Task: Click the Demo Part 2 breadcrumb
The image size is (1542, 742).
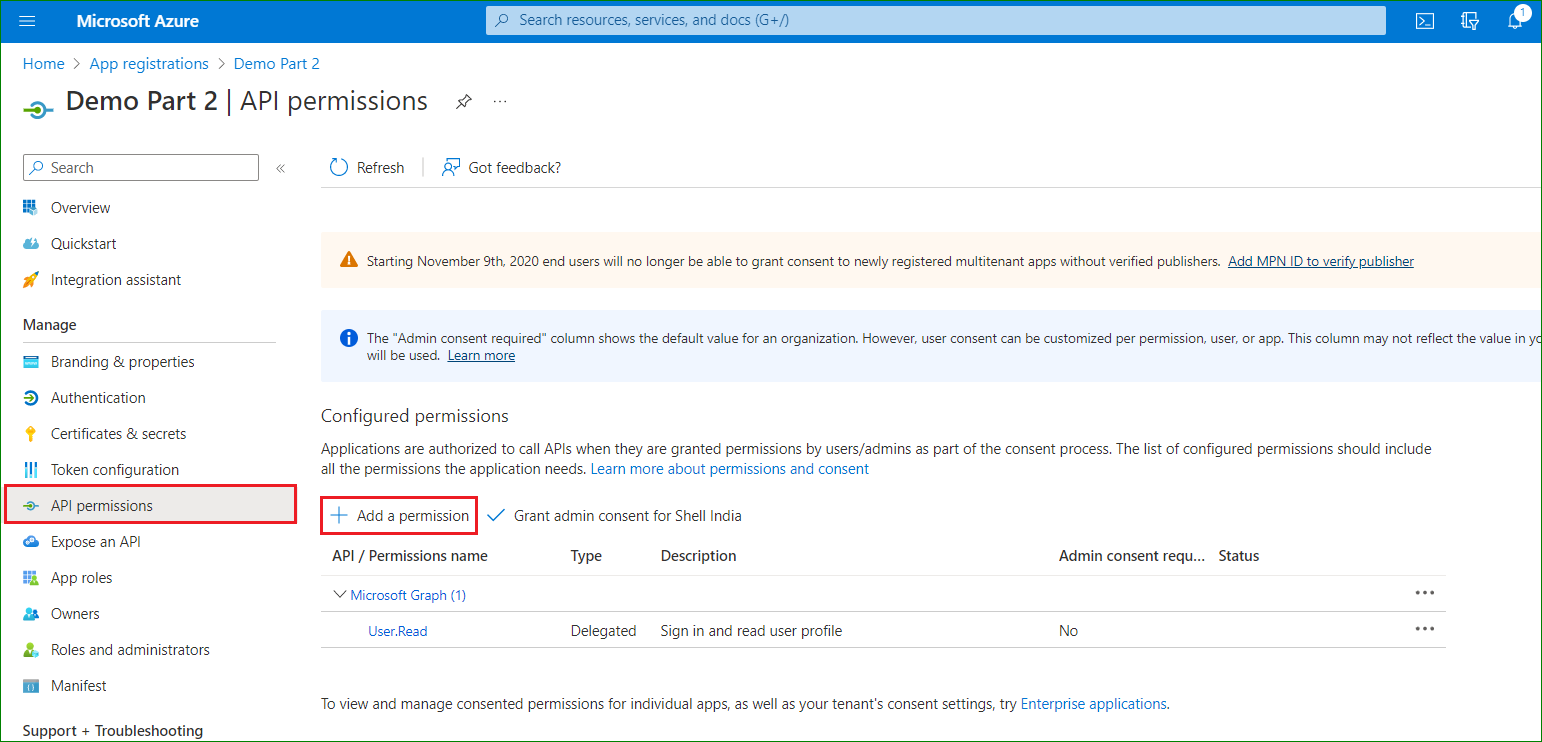Action: click(277, 63)
